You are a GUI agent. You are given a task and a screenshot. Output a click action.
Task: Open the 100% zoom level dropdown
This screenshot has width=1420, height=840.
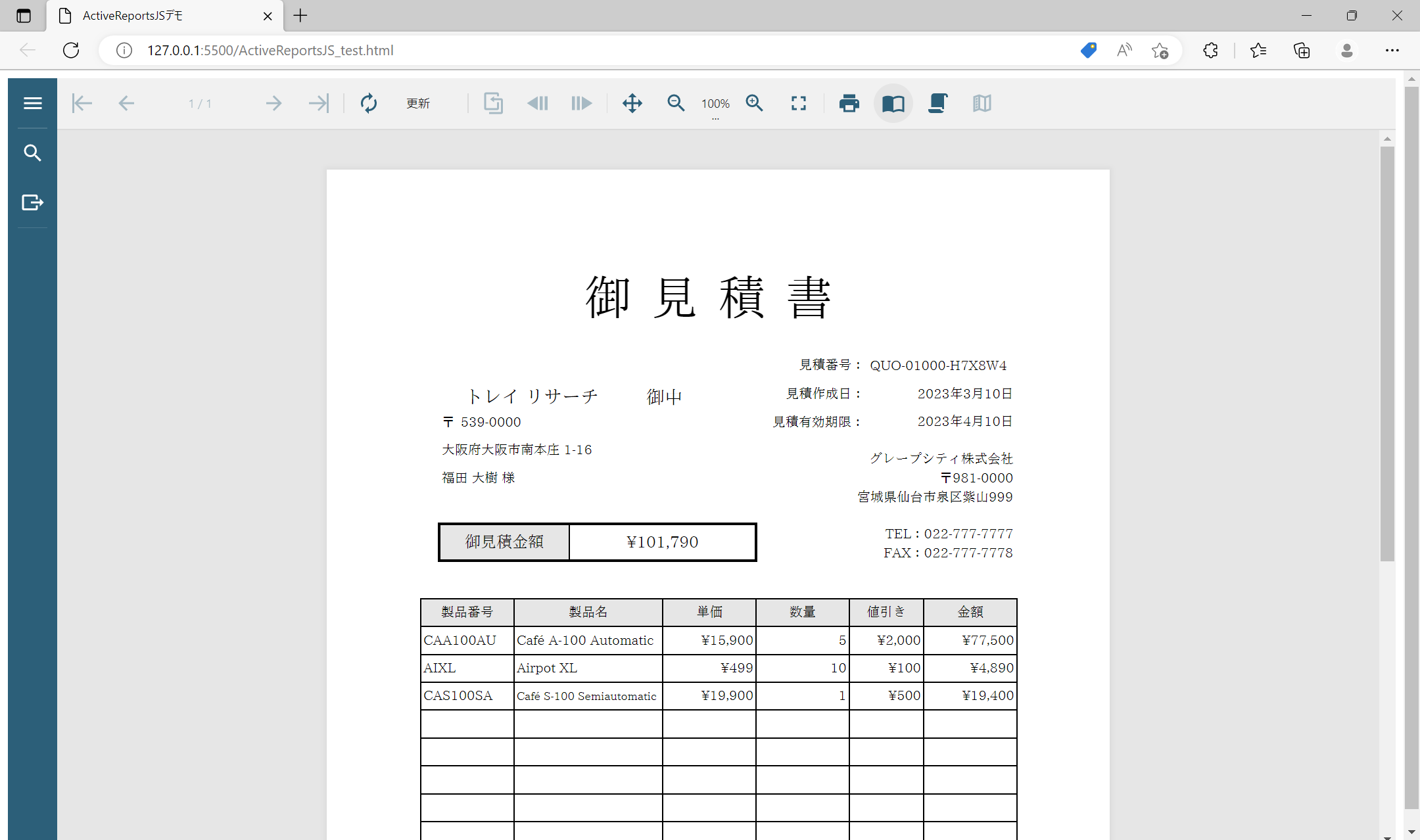click(x=715, y=105)
